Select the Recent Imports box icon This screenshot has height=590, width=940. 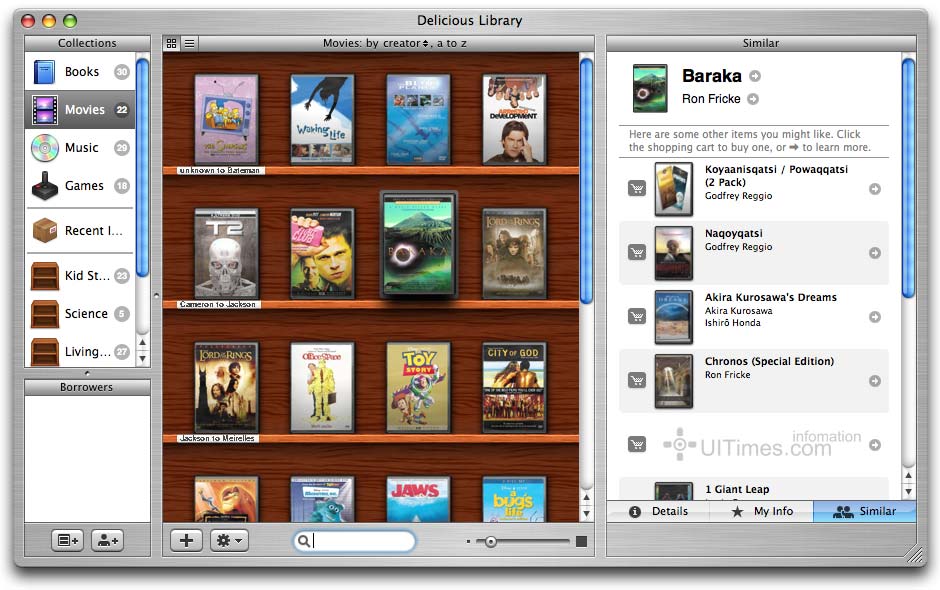[x=45, y=230]
